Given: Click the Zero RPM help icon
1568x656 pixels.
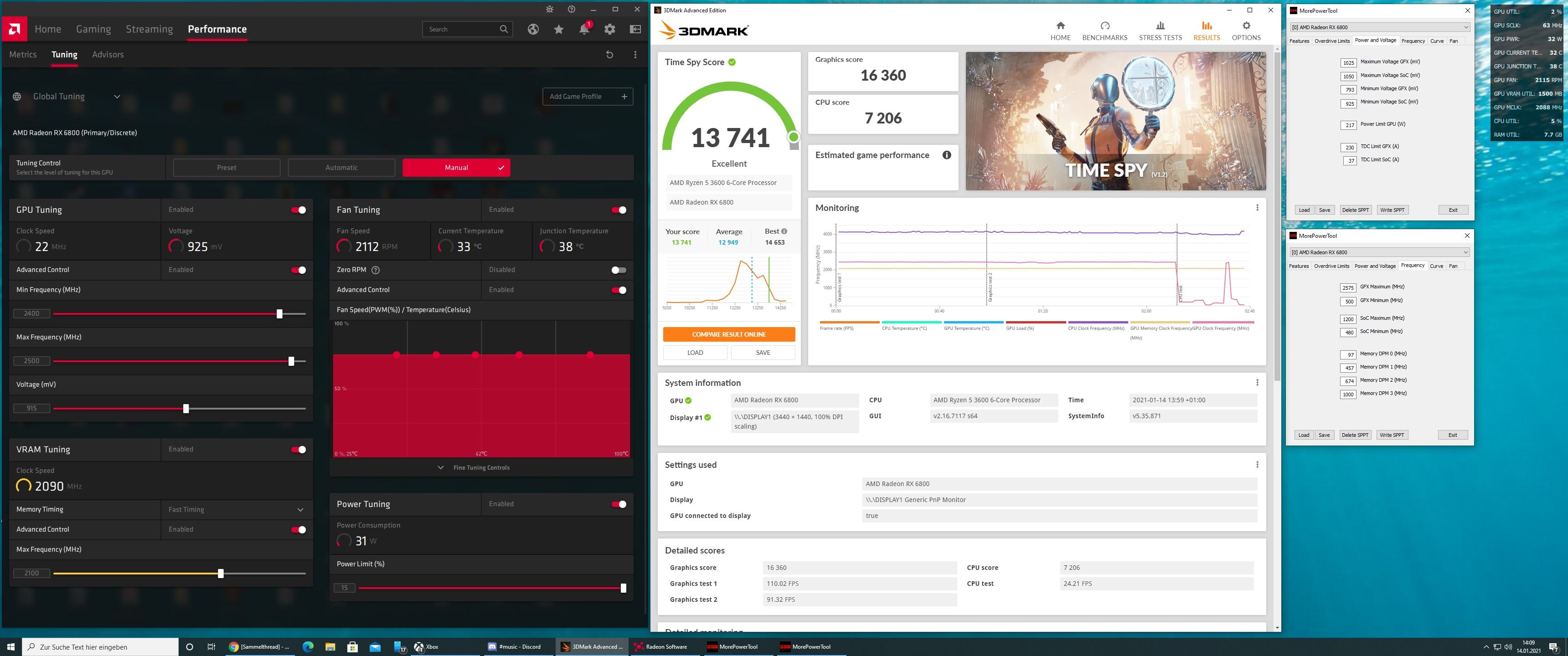Looking at the screenshot, I should (x=376, y=270).
